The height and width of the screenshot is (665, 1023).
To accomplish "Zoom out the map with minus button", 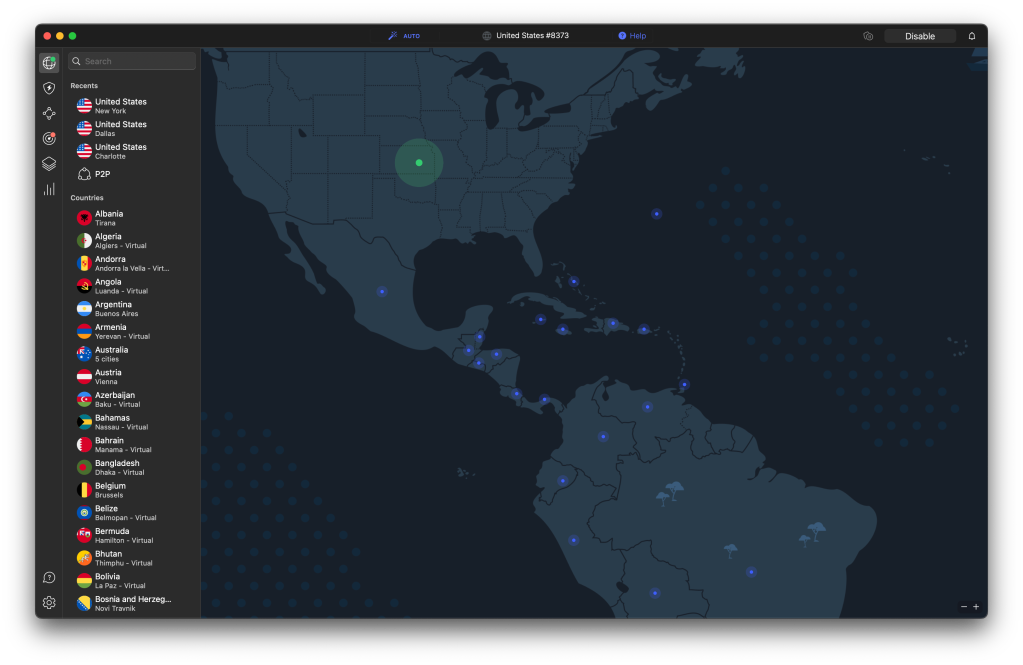I will click(964, 607).
